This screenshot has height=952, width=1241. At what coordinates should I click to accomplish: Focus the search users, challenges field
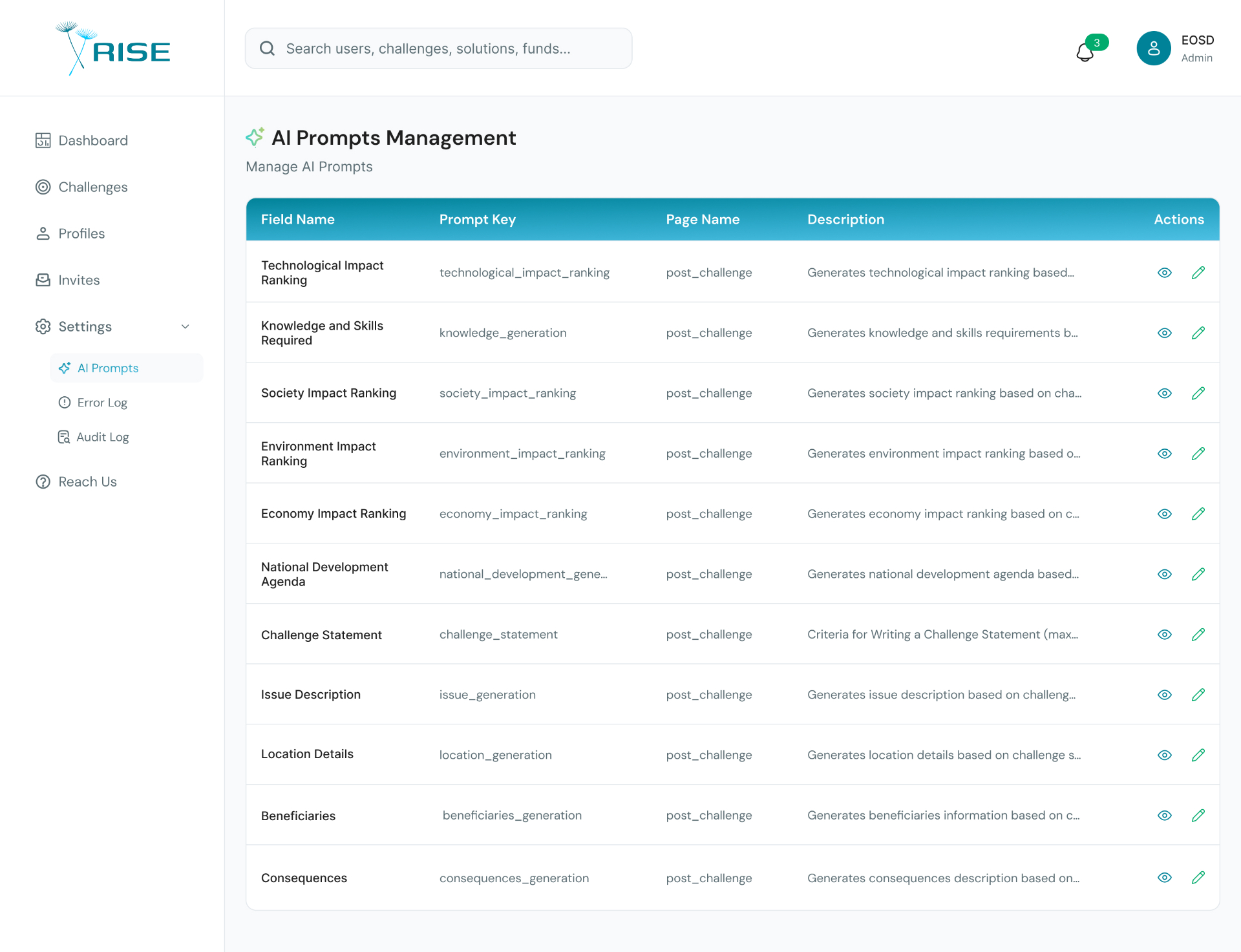[438, 48]
